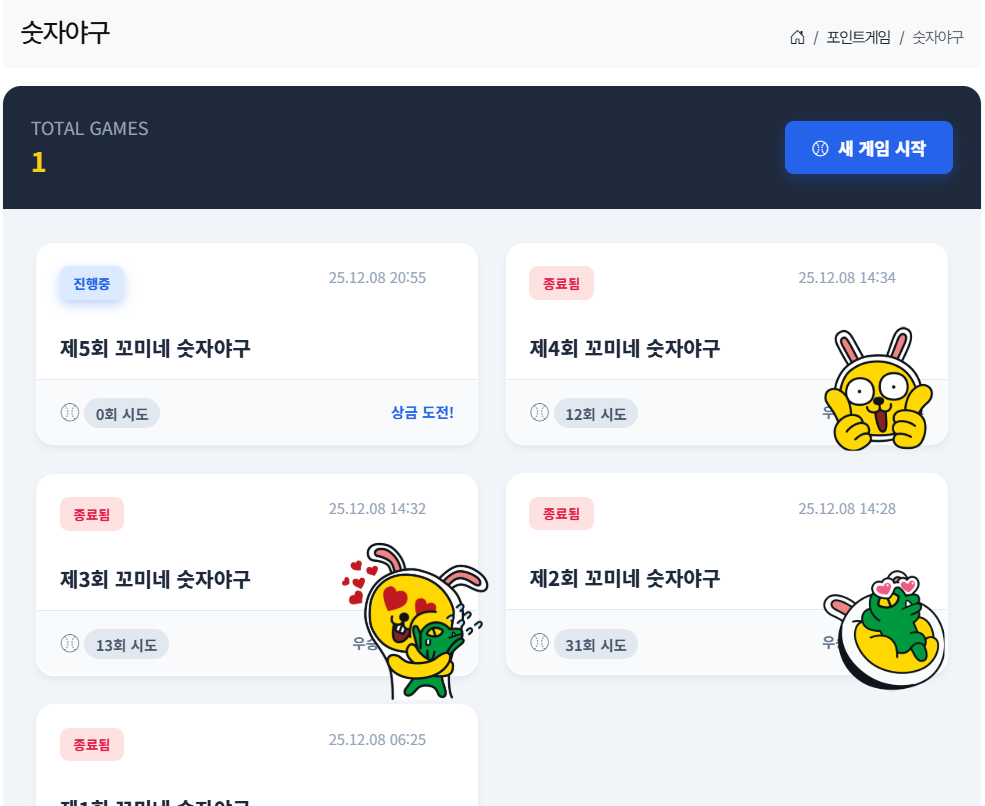985x806 pixels.
Task: Open the 제2회 꼬미네 숫자야구 game card
Action: [x=726, y=574]
